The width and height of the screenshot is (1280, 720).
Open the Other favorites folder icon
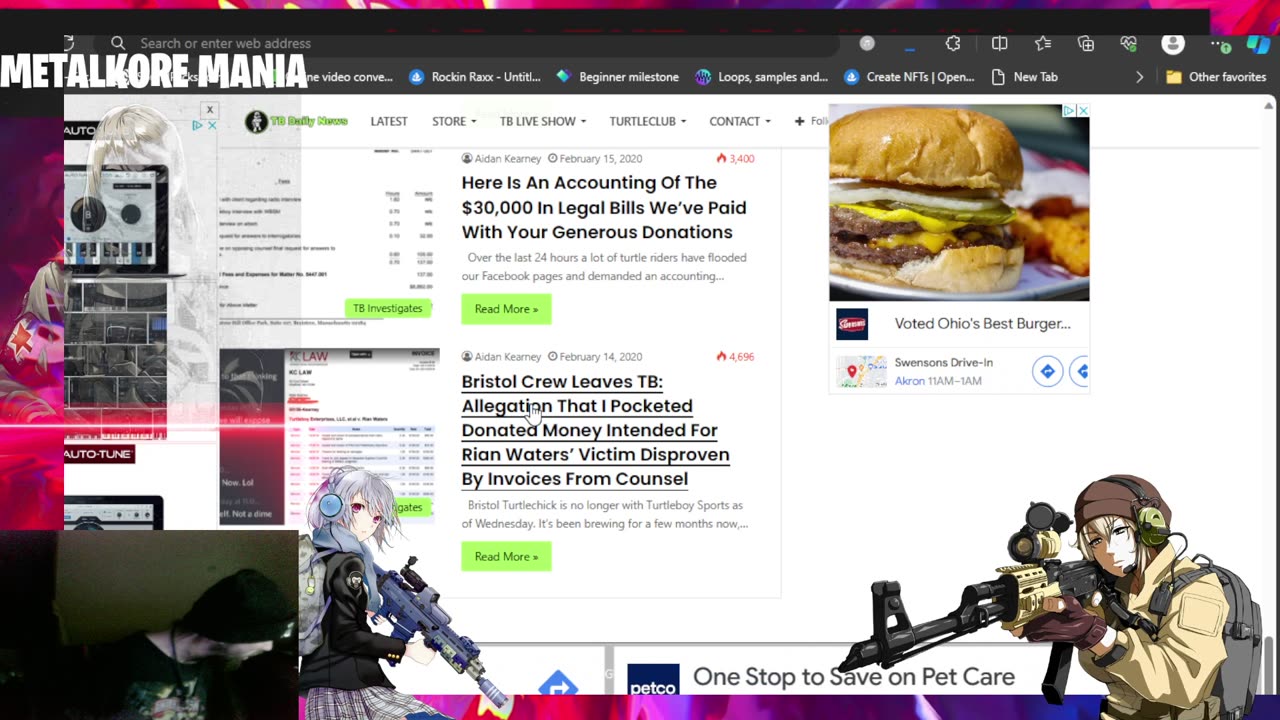click(1174, 77)
